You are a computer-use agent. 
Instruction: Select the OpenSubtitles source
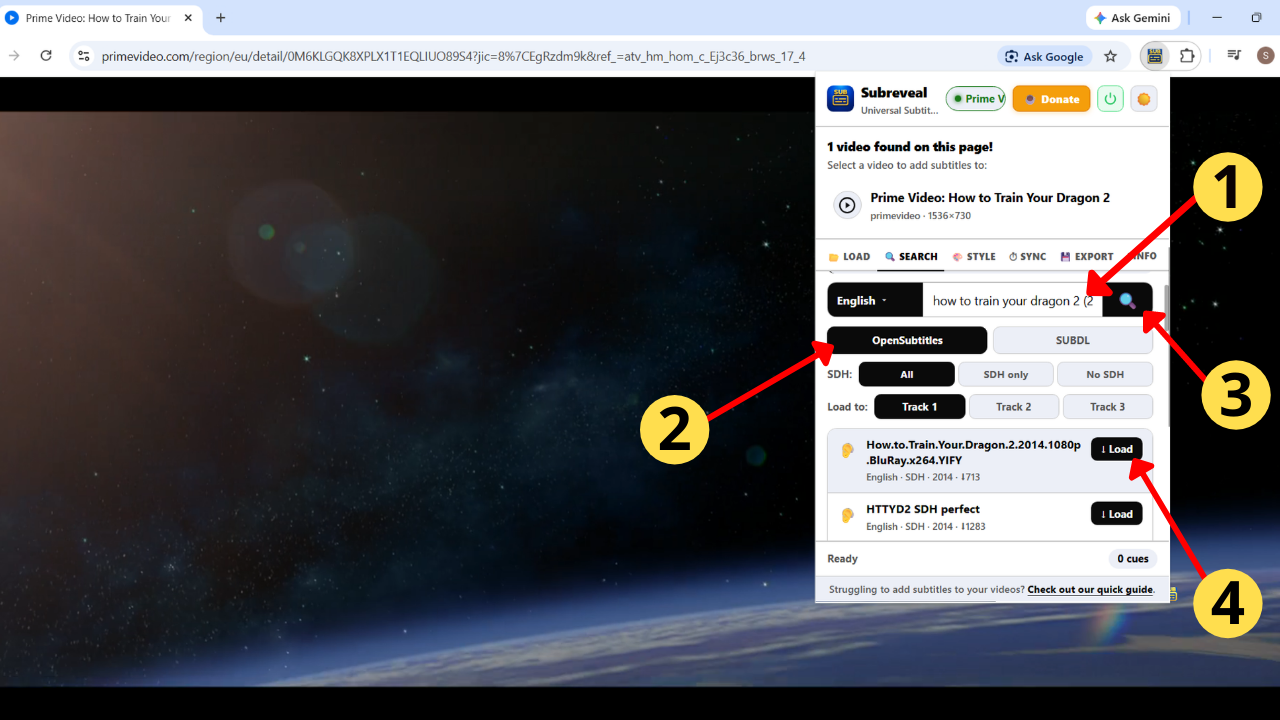click(907, 340)
